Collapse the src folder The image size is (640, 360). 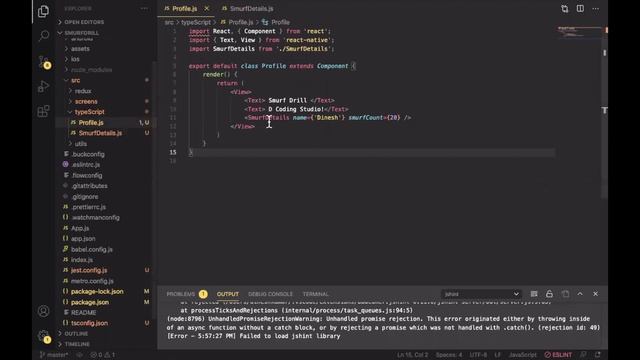click(76, 80)
